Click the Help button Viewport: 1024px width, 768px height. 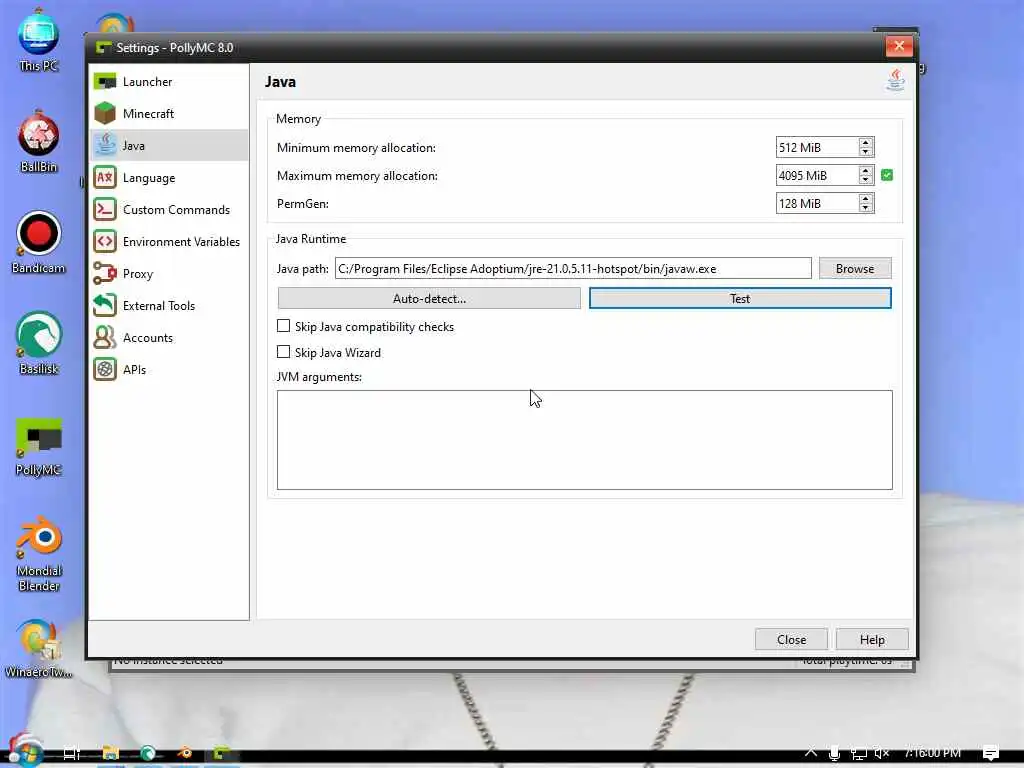[872, 639]
